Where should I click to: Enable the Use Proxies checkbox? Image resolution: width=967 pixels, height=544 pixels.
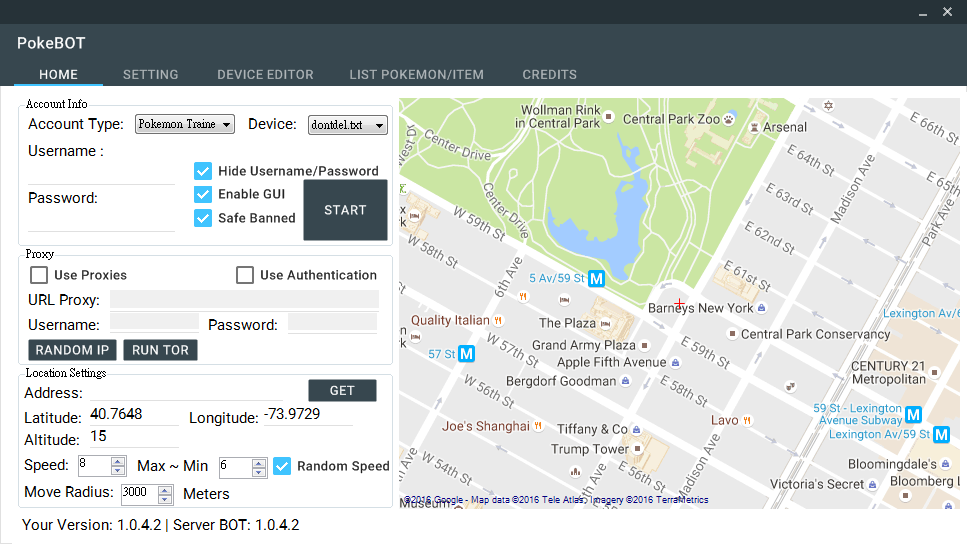tap(39, 275)
